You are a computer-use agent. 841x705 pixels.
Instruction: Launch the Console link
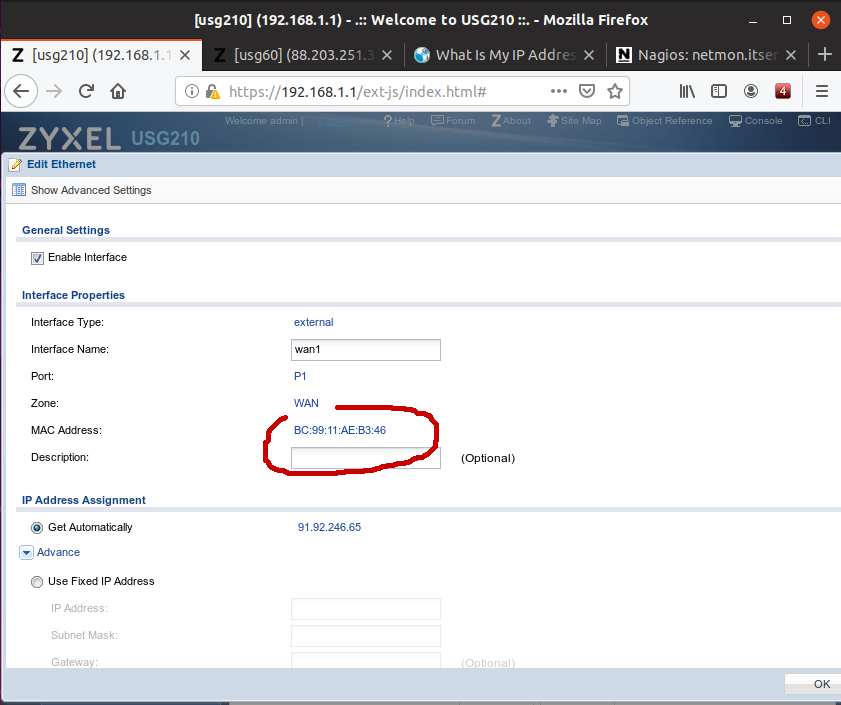756,121
